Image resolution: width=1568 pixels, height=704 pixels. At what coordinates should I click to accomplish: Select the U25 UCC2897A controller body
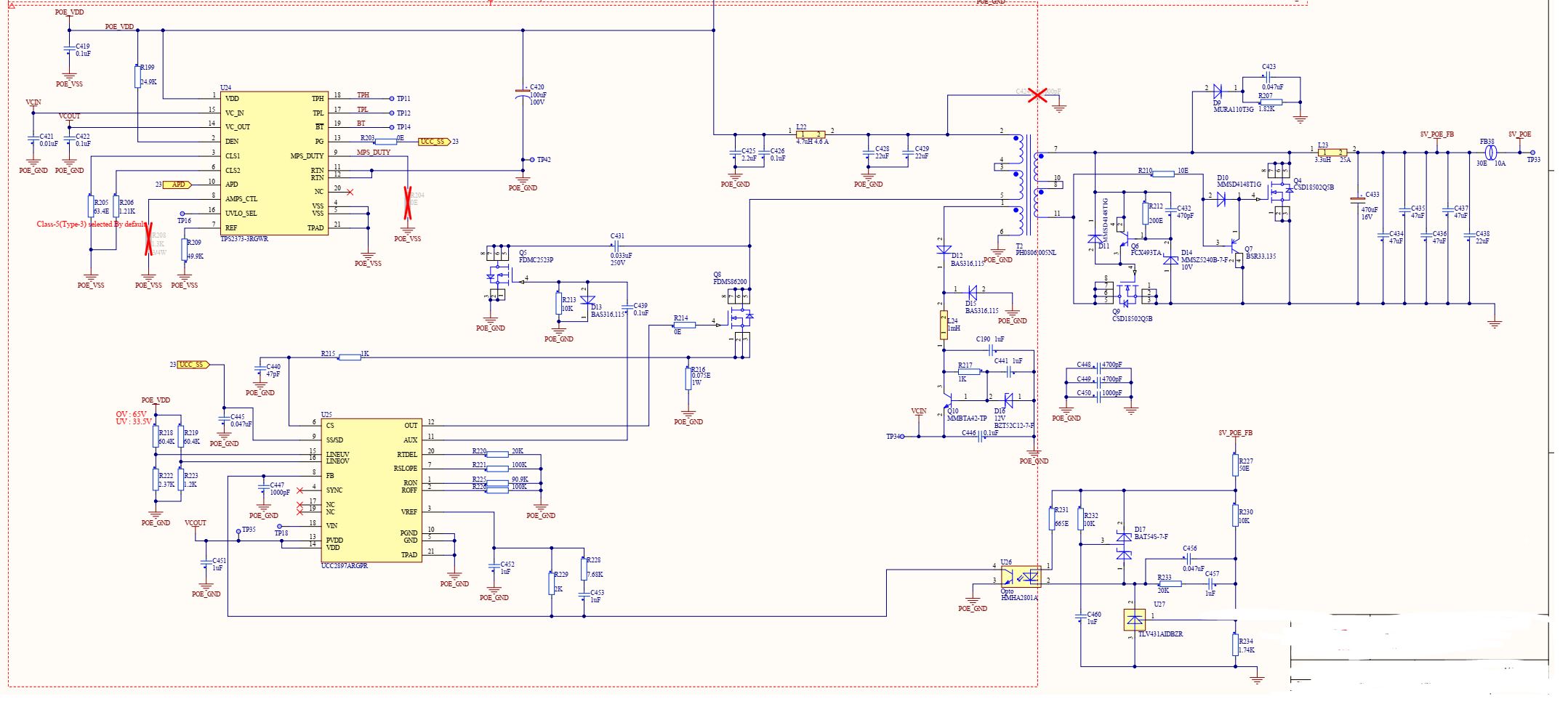371,490
